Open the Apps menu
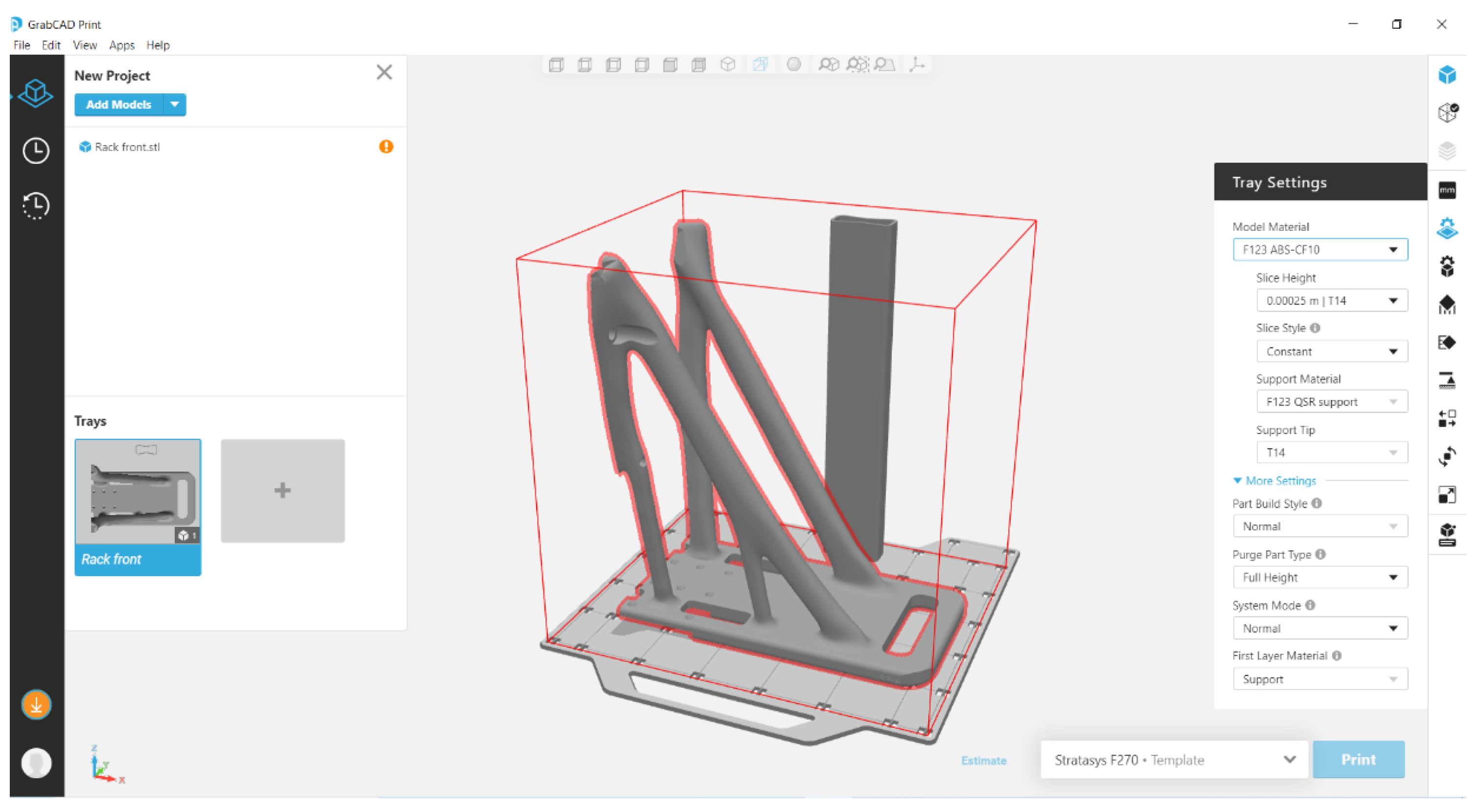The height and width of the screenshot is (812, 1481). coord(121,45)
